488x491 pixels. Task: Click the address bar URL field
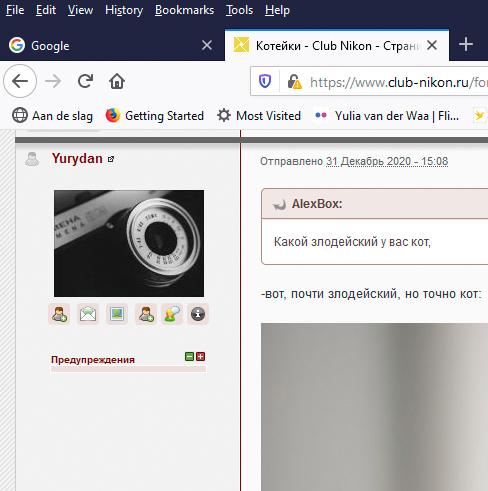pyautogui.click(x=397, y=82)
